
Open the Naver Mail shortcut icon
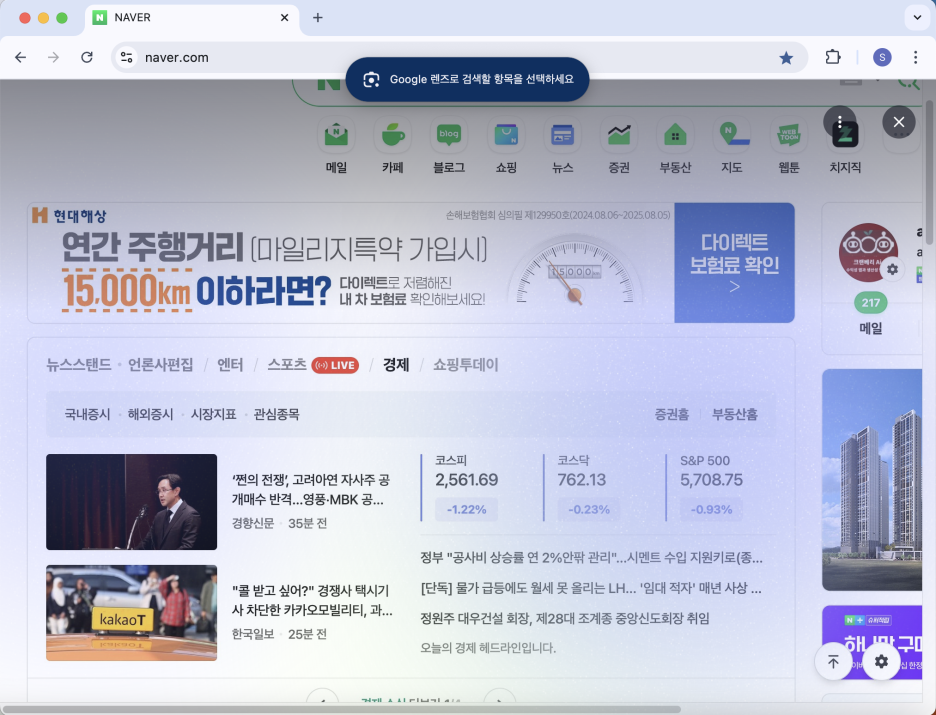[336, 135]
